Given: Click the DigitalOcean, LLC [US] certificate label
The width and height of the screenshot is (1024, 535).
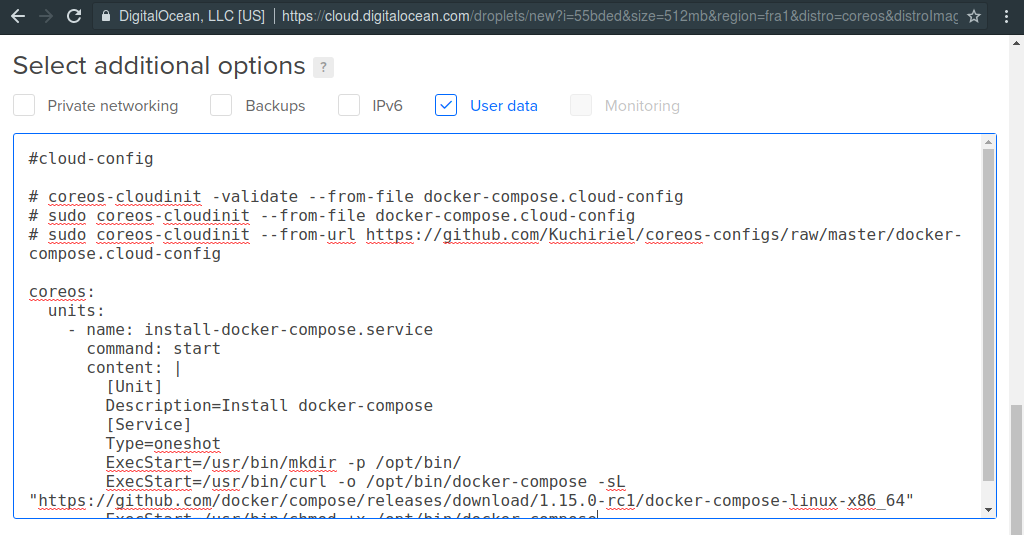Looking at the screenshot, I should tap(191, 16).
